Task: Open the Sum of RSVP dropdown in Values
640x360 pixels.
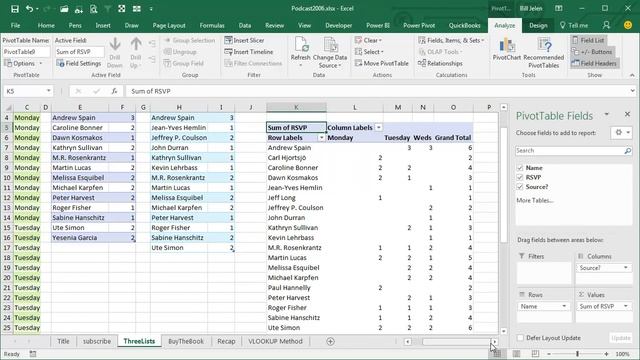Action: 626,306
